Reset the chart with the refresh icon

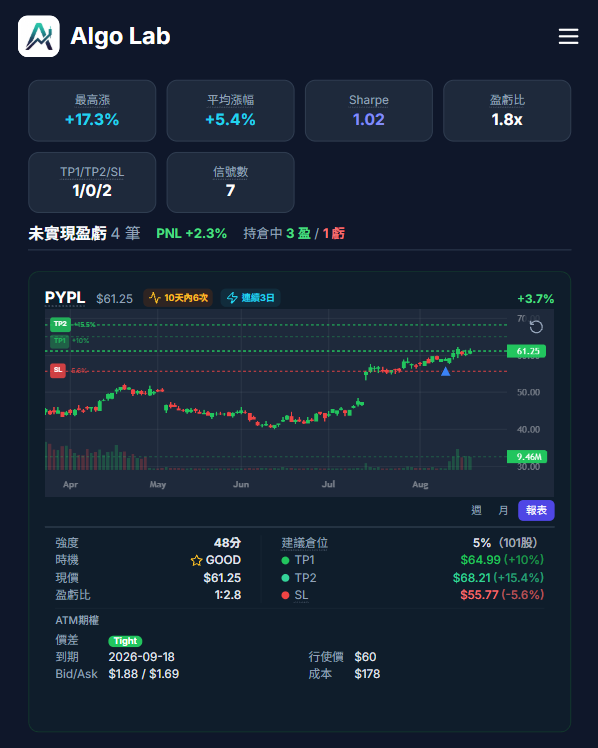(x=536, y=327)
